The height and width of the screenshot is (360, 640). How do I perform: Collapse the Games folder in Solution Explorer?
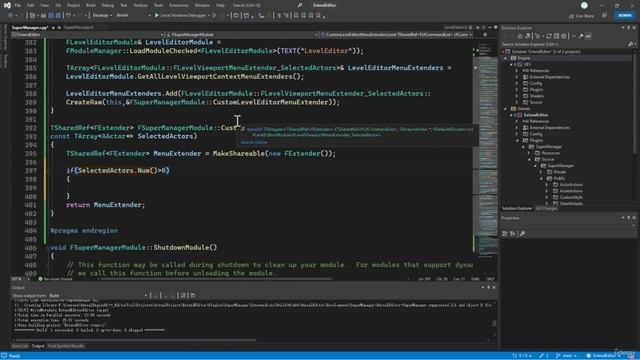(x=505, y=109)
